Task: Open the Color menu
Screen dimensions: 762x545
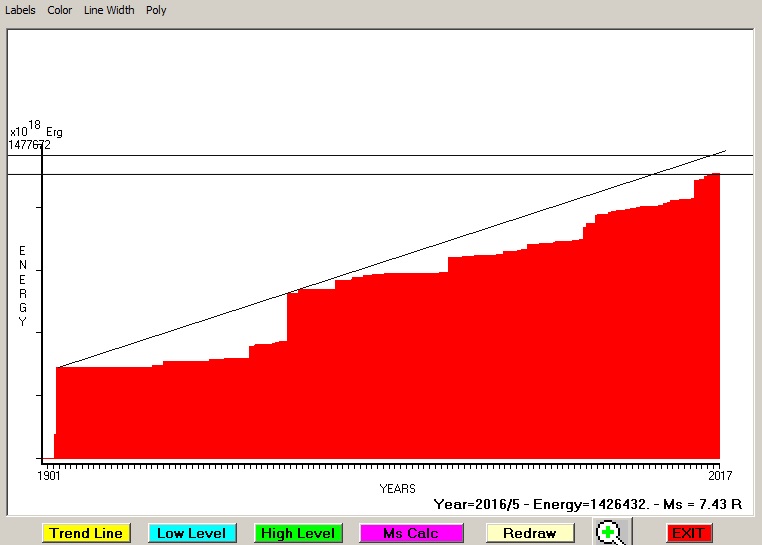Action: click(x=60, y=10)
